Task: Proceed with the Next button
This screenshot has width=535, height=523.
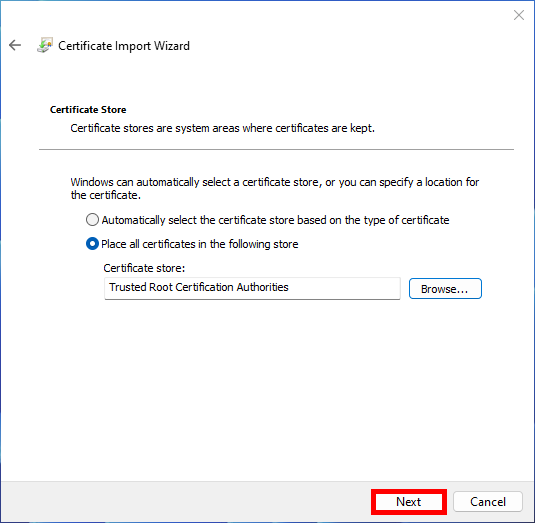Action: (408, 502)
